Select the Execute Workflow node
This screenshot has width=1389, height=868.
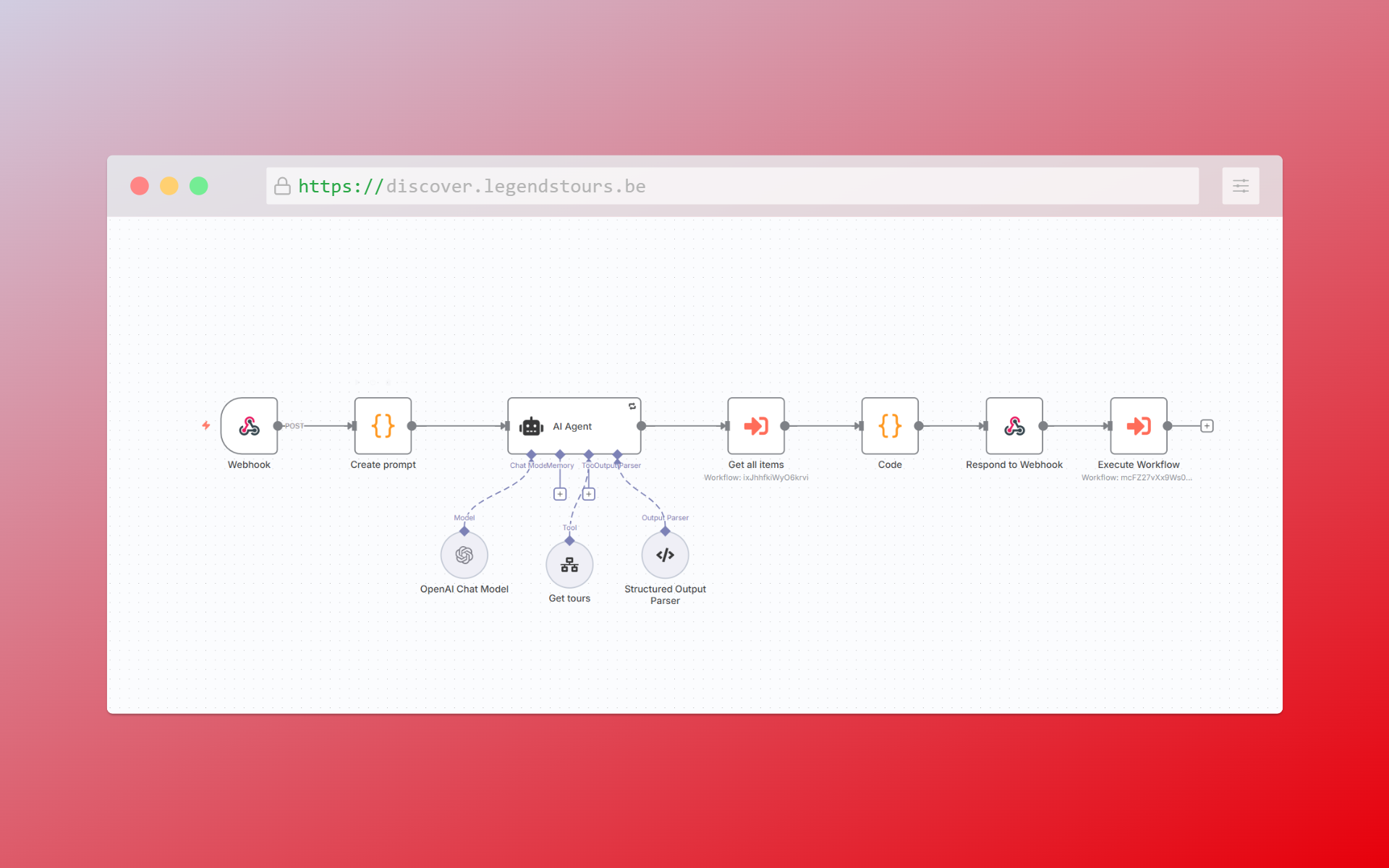[1138, 426]
